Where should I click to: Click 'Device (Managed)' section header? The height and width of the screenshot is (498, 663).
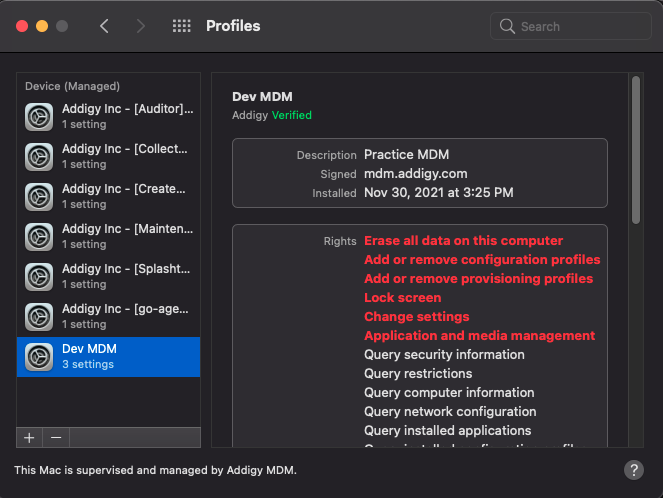[72, 86]
